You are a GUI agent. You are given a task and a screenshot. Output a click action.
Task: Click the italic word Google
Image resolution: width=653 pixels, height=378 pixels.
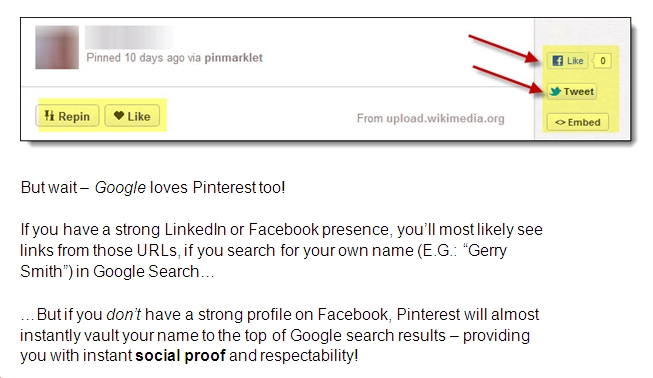pos(120,188)
